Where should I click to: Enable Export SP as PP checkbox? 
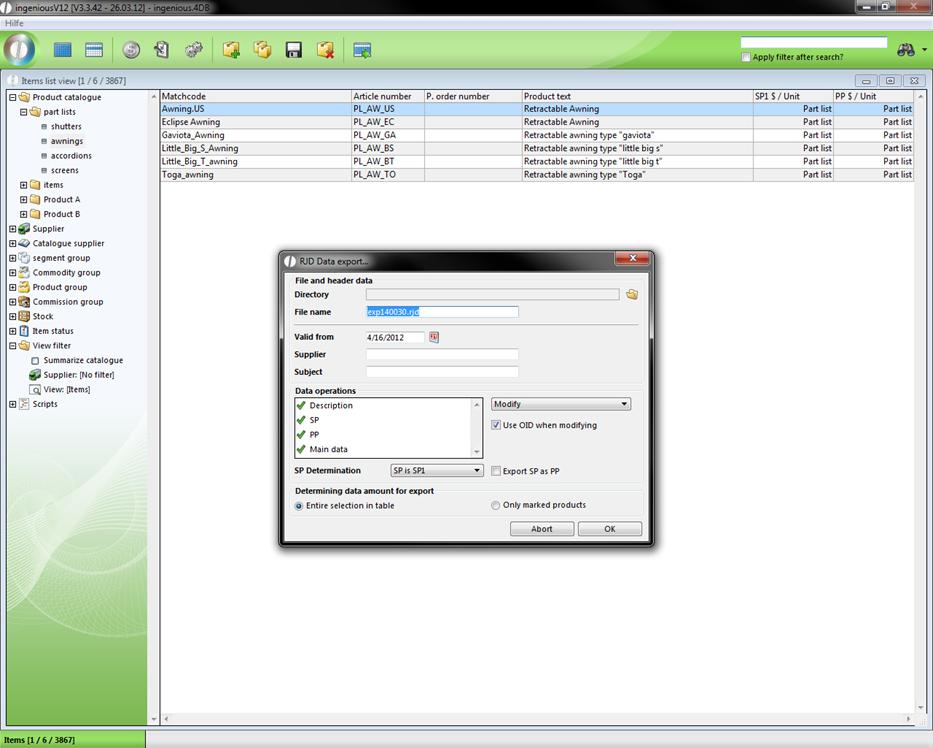[496, 471]
